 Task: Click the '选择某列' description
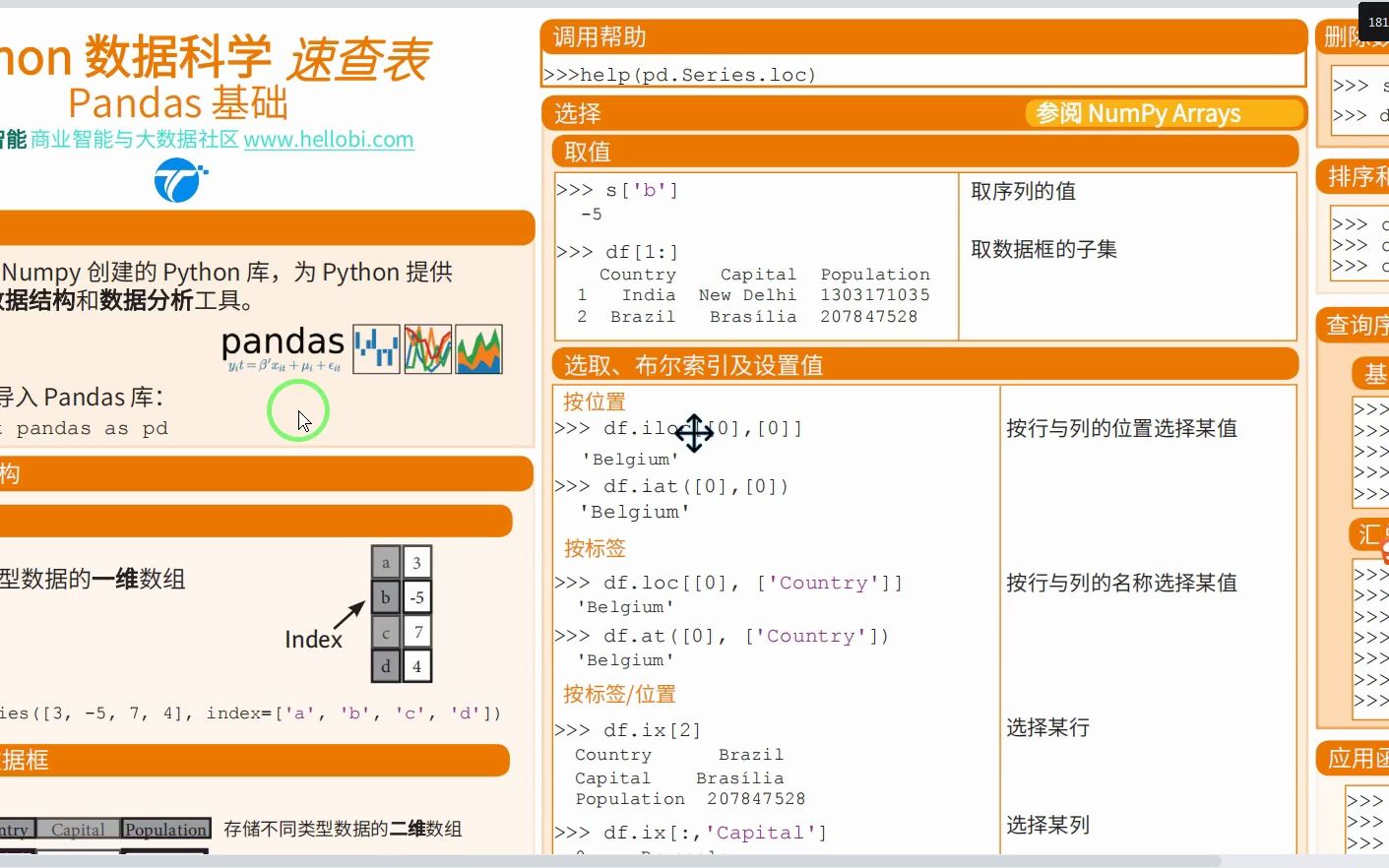(1047, 825)
